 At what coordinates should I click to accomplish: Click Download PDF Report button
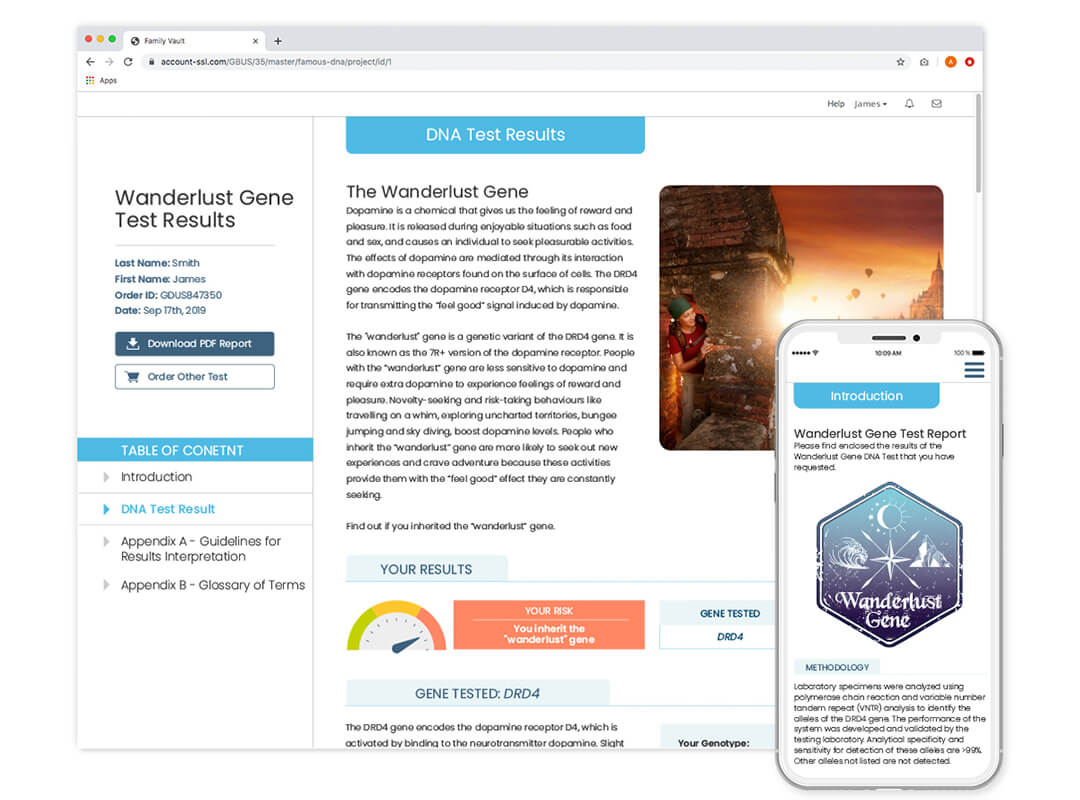tap(194, 344)
